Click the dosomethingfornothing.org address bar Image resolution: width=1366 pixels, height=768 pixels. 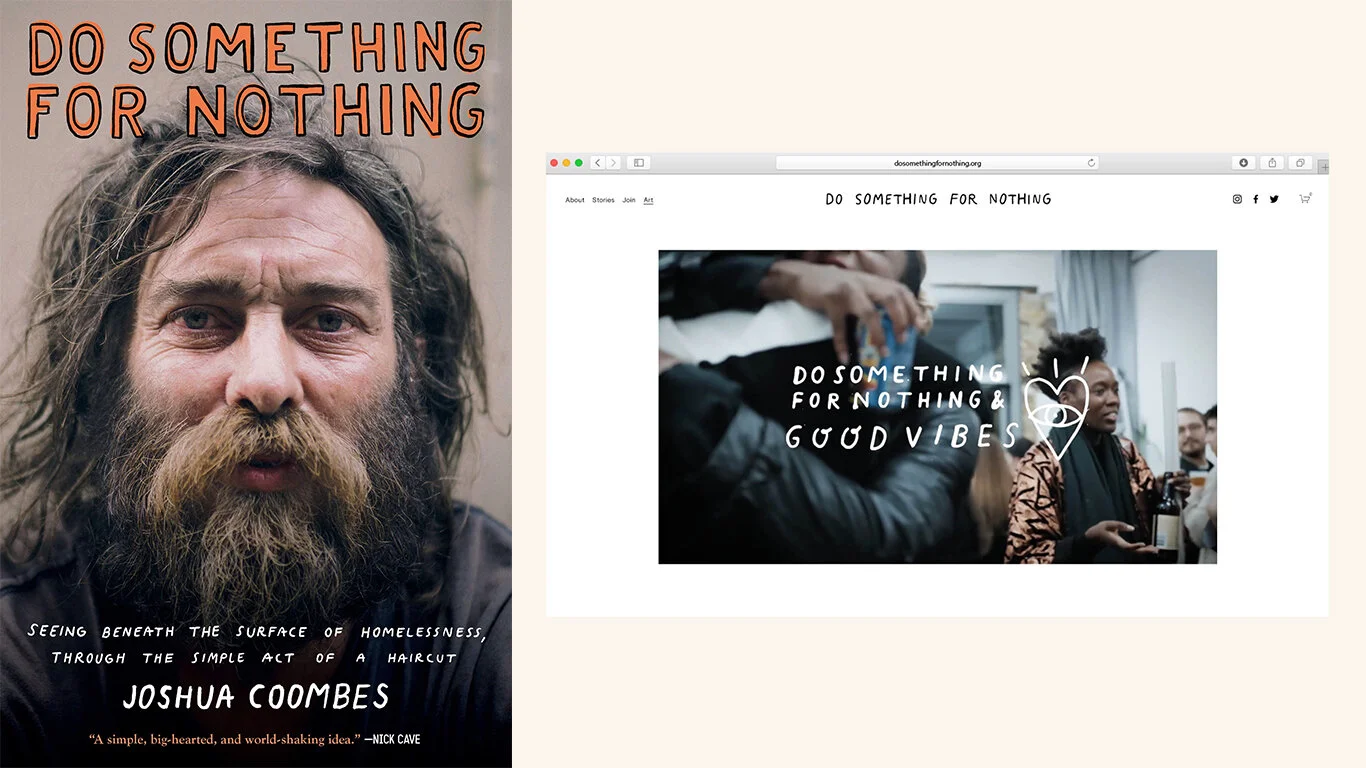click(937, 163)
